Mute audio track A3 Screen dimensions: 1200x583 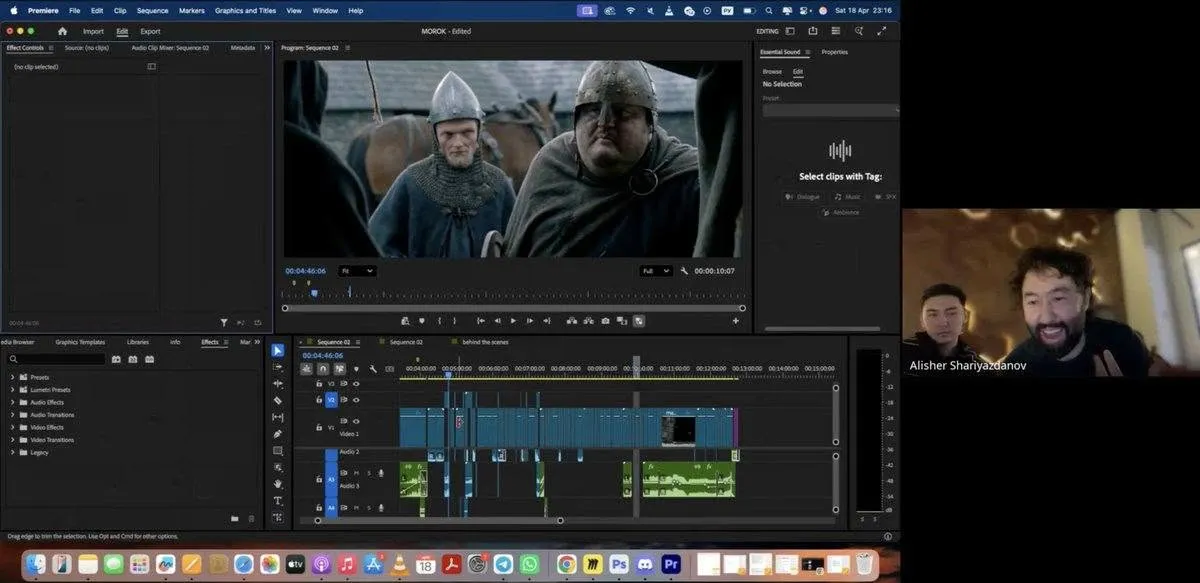pos(357,473)
